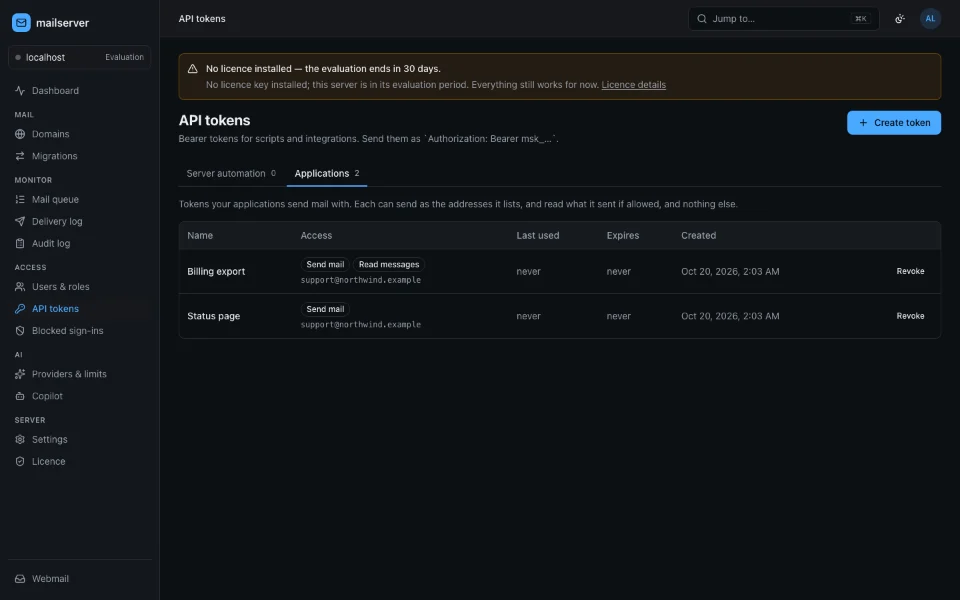
Task: Click the search magnifier icon
Action: click(x=702, y=18)
